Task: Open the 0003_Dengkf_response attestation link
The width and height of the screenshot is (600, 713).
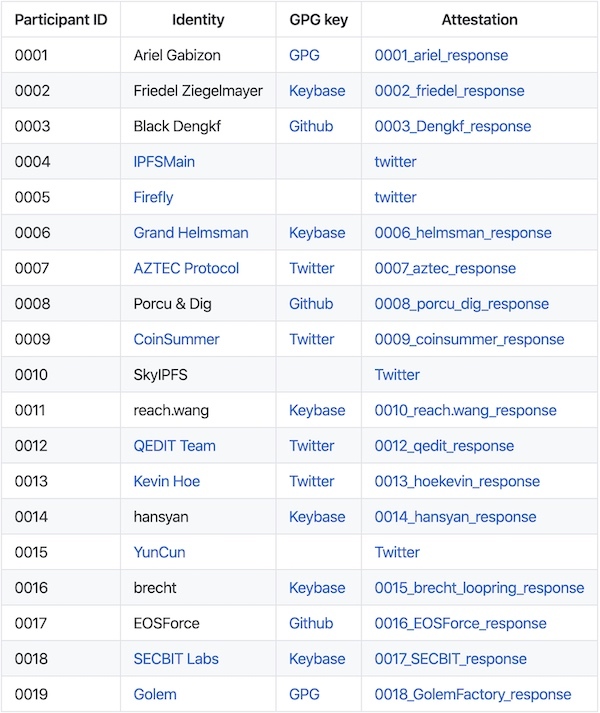Action: [452, 126]
